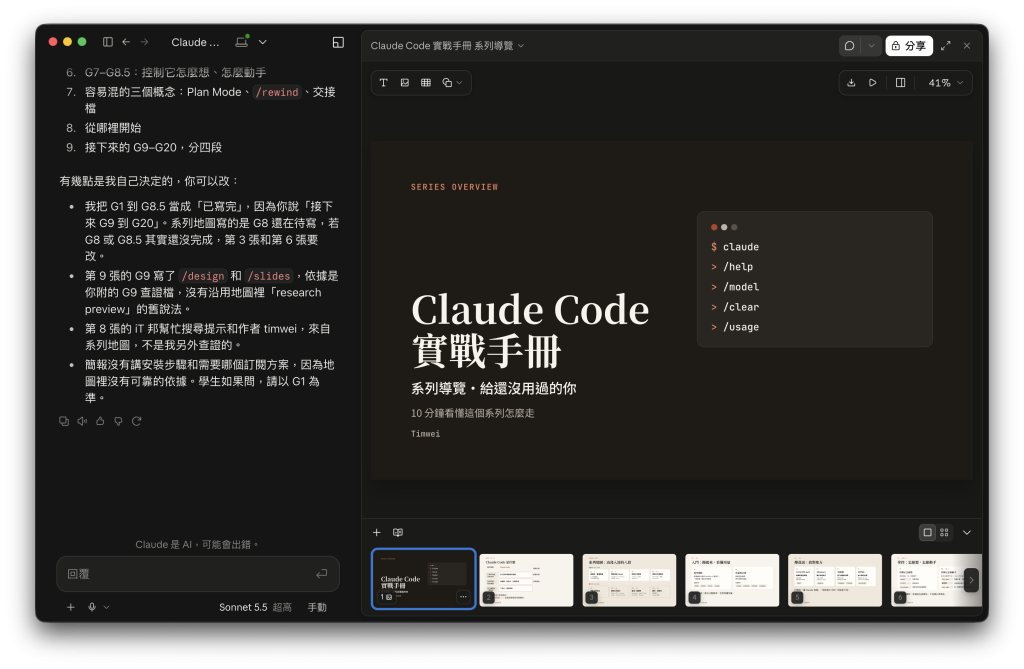Image resolution: width=1024 pixels, height=669 pixels.
Task: Add attachment with plus in chat
Action: pos(71,607)
